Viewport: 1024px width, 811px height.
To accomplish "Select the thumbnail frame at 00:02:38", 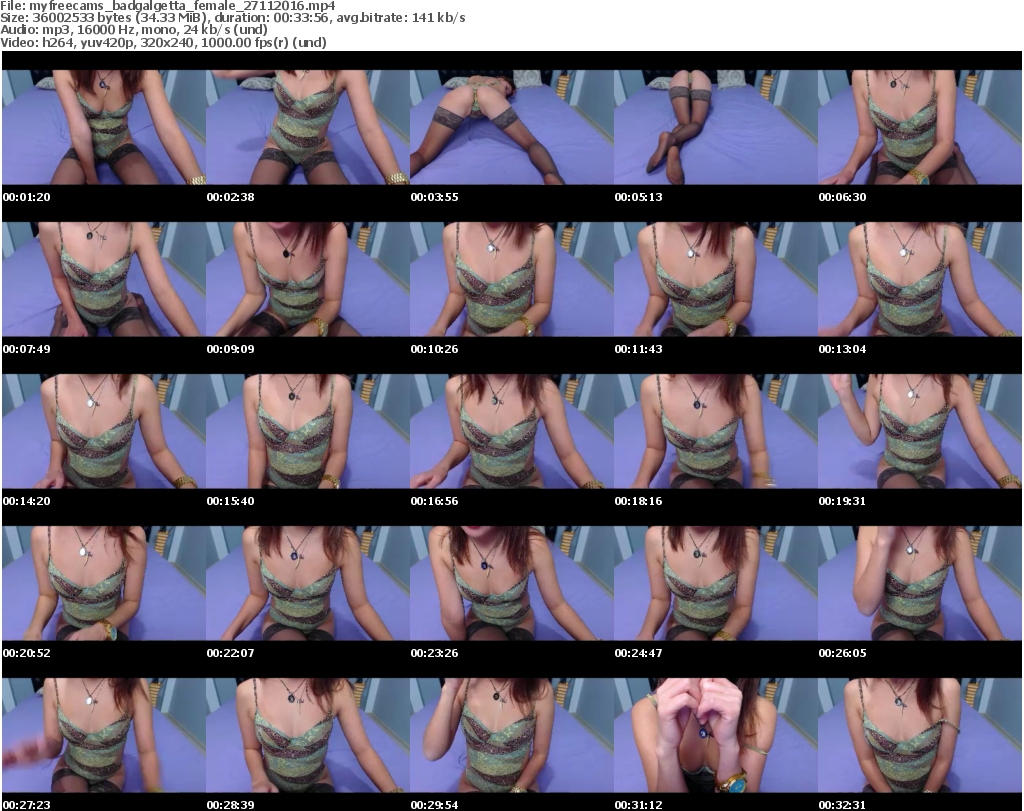I will click(x=308, y=127).
